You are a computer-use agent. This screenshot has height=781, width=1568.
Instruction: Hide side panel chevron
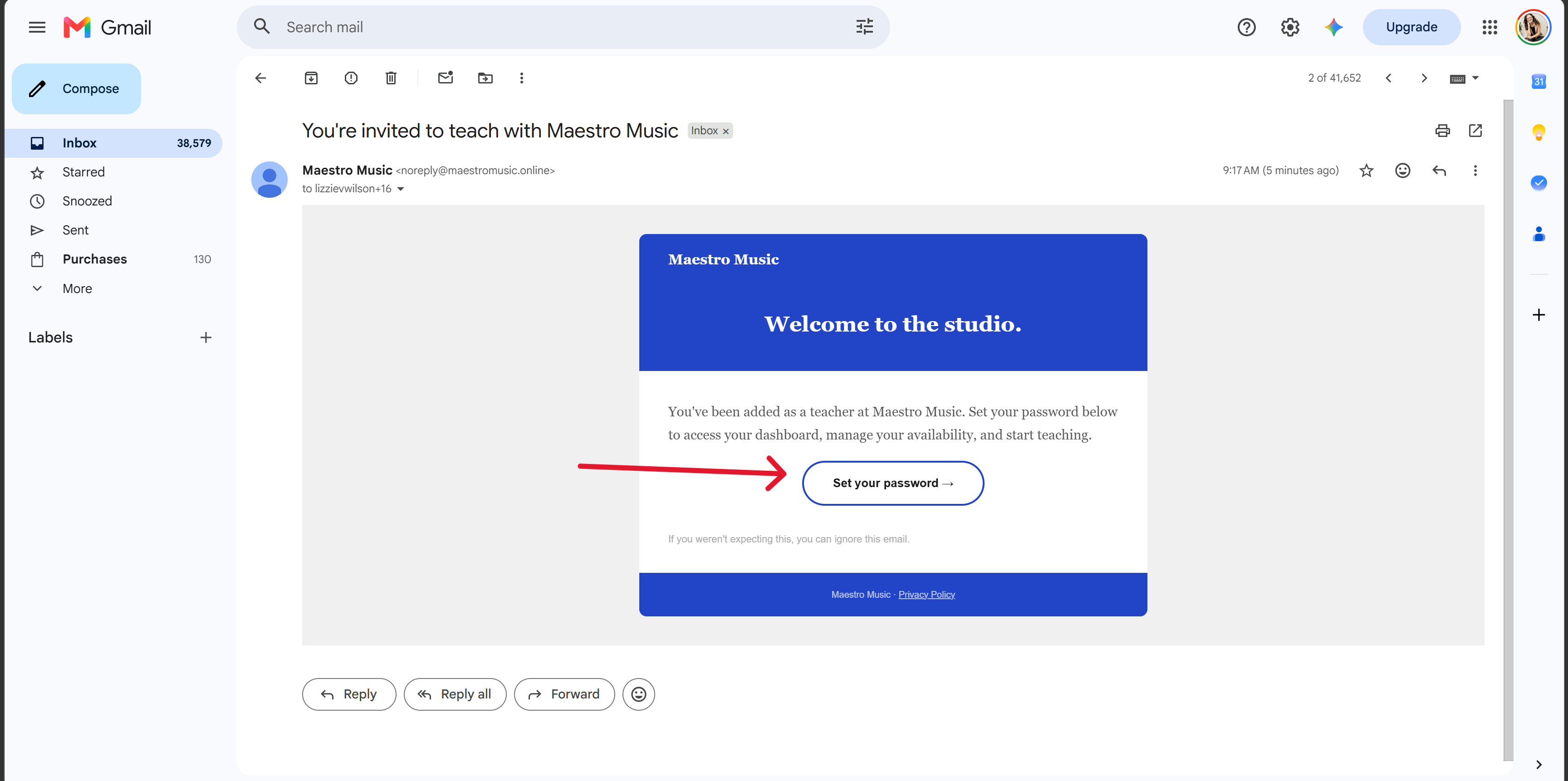[1538, 765]
